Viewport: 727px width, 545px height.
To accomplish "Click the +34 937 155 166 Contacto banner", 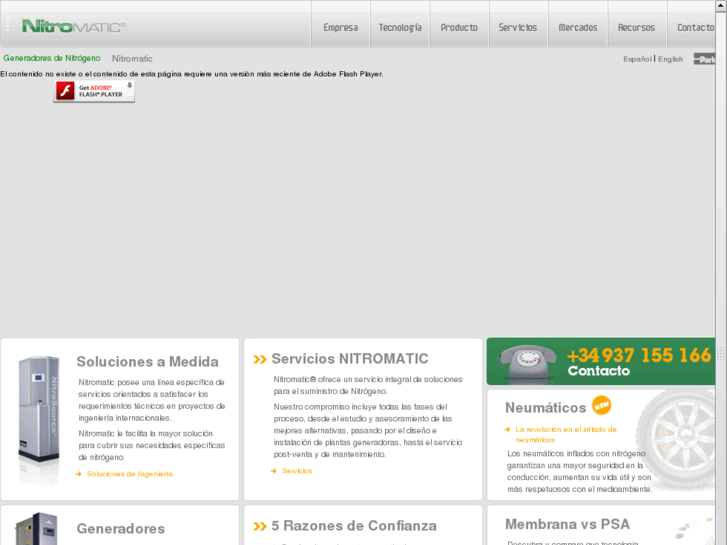I will pos(601,361).
